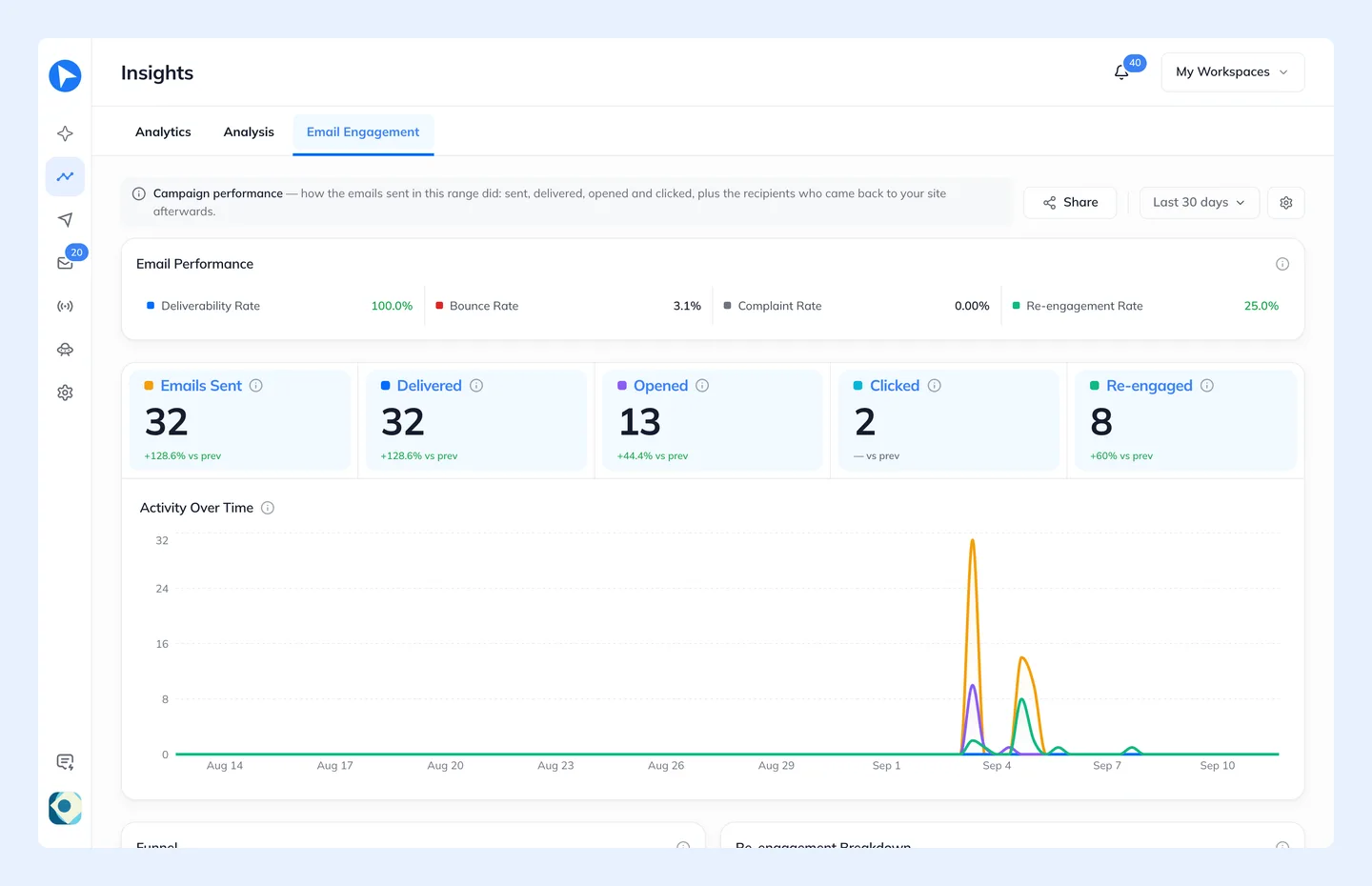Viewport: 1372px width, 886px height.
Task: Click the Sep 4 axis label on chart
Action: click(x=997, y=766)
